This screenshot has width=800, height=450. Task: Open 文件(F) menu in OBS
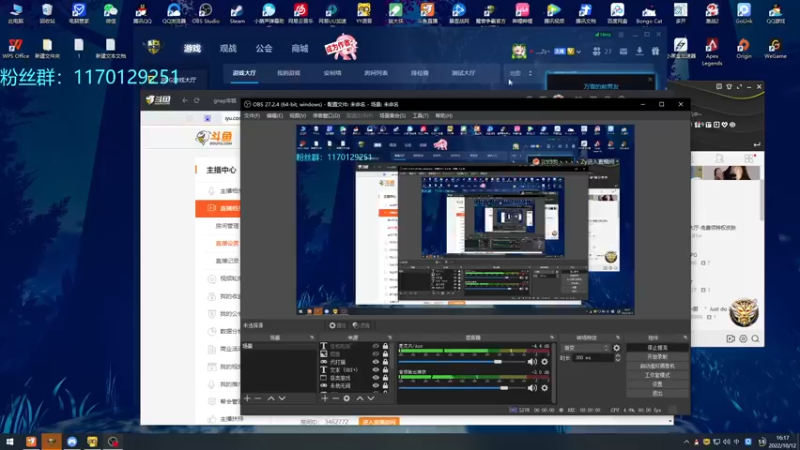(x=252, y=116)
